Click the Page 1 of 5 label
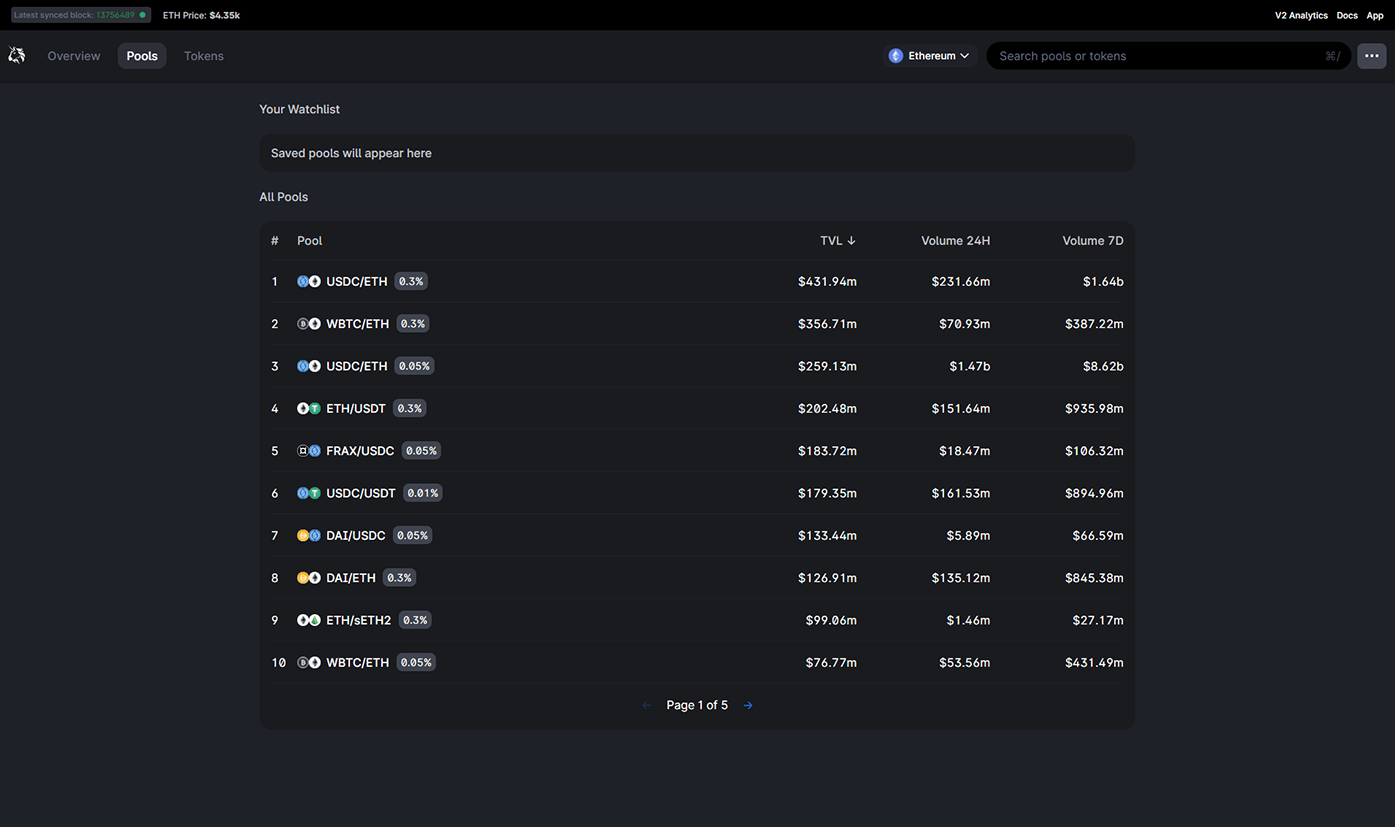Image resolution: width=1395 pixels, height=827 pixels. point(697,705)
